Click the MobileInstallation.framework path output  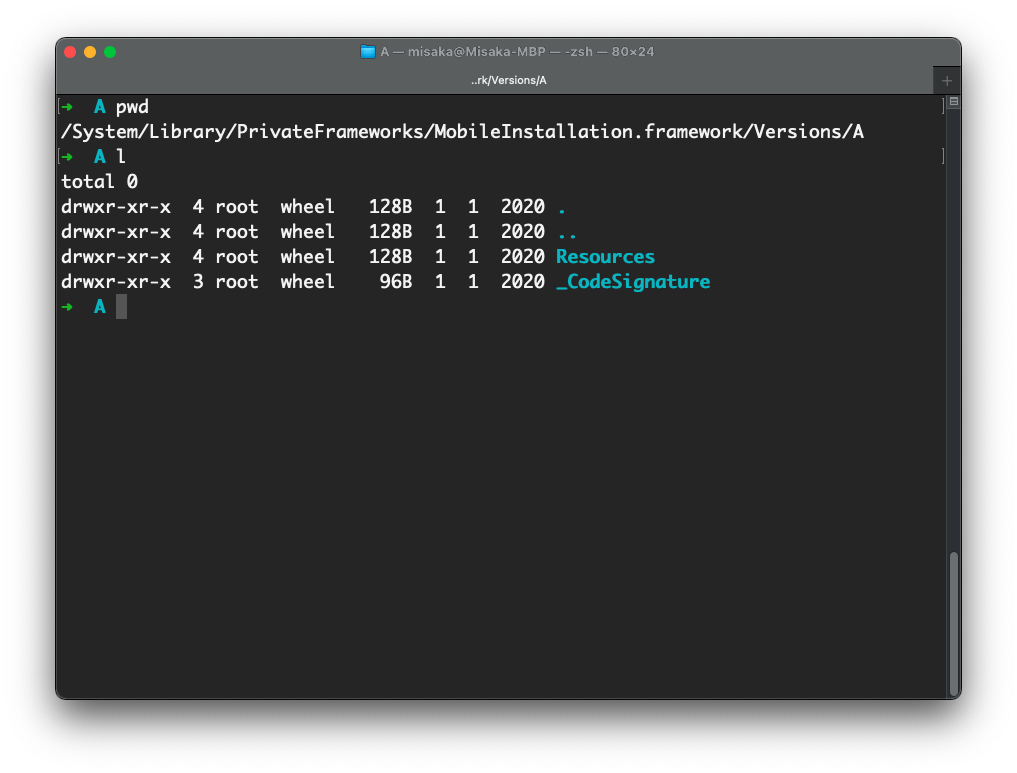(462, 132)
